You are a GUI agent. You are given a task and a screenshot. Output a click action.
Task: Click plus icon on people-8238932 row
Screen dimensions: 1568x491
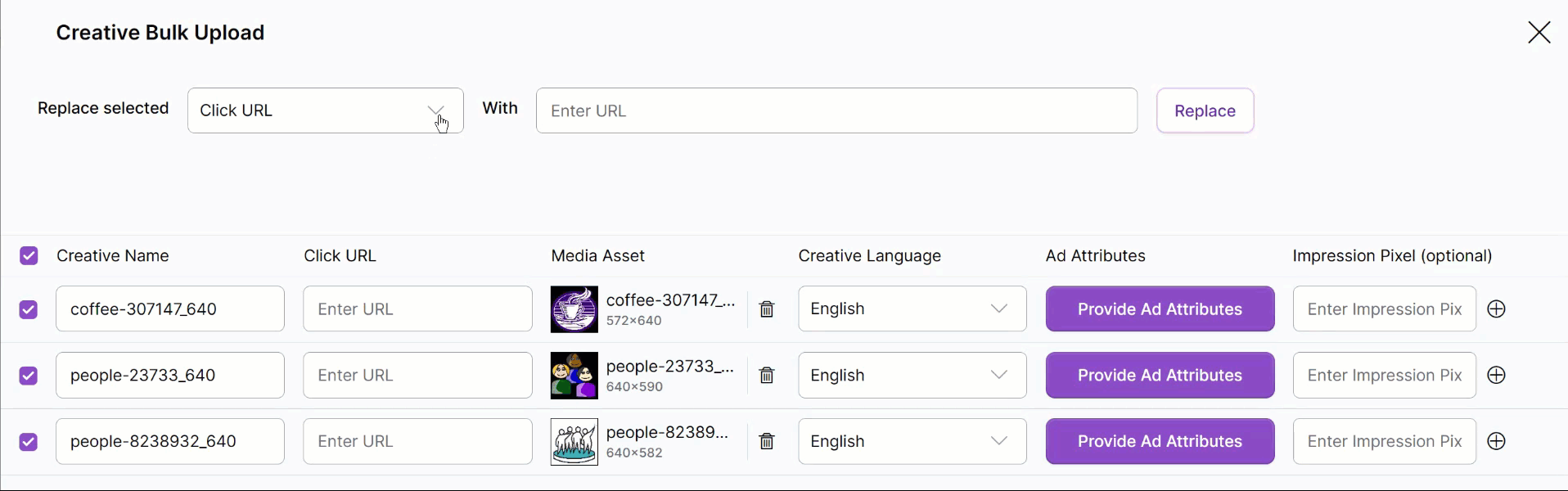[1497, 442]
